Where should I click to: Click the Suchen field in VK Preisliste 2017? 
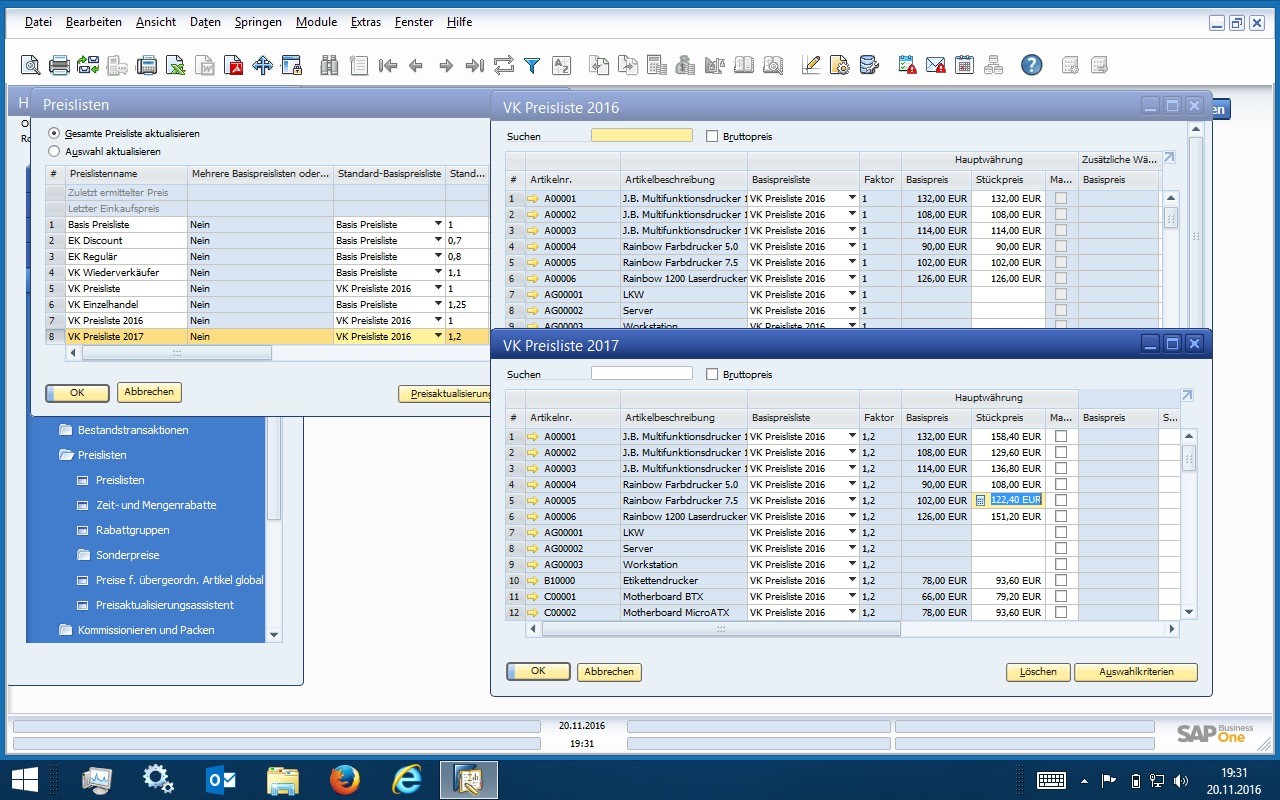641,374
